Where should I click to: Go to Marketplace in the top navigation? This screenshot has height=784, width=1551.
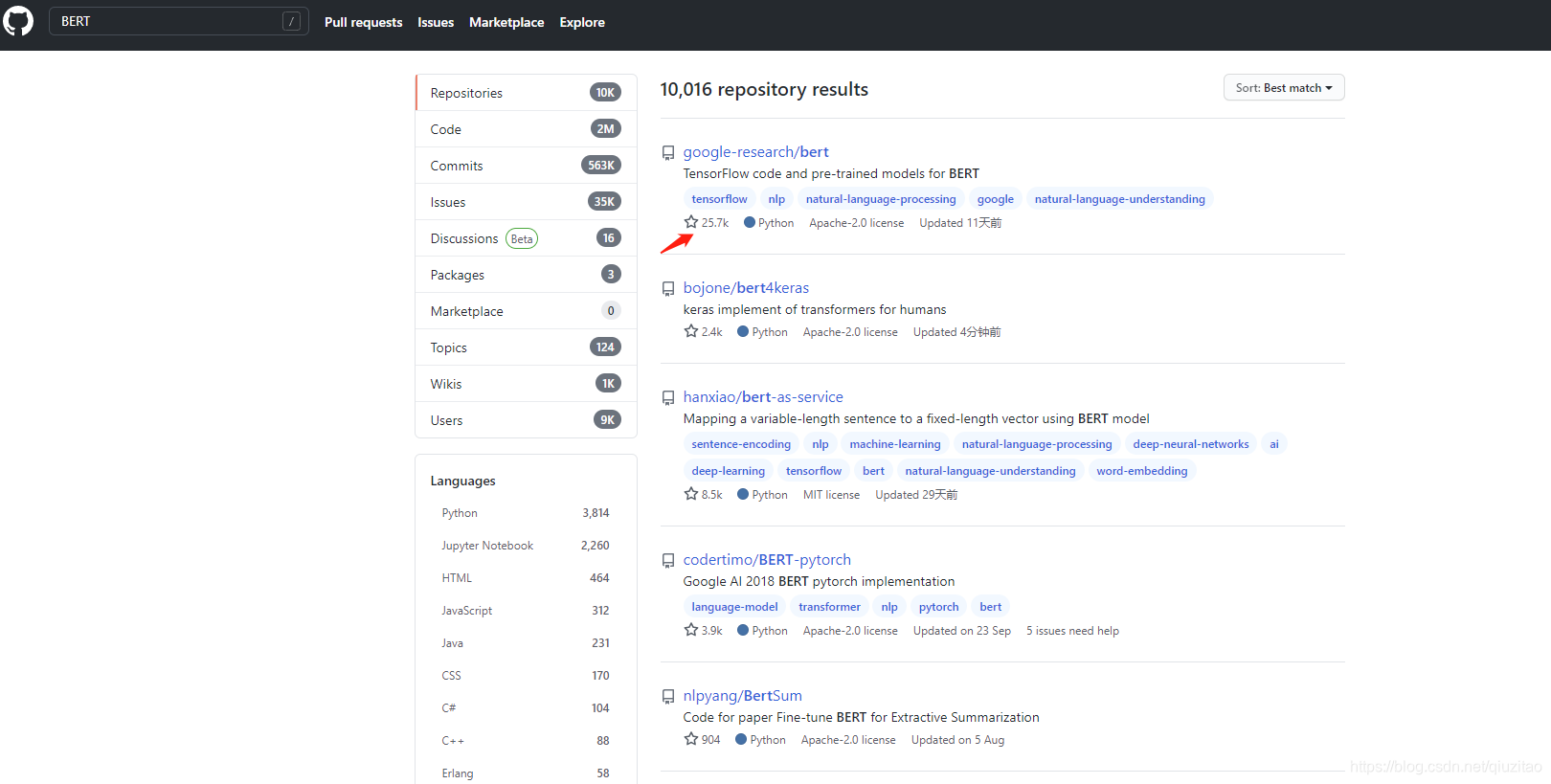pos(506,22)
